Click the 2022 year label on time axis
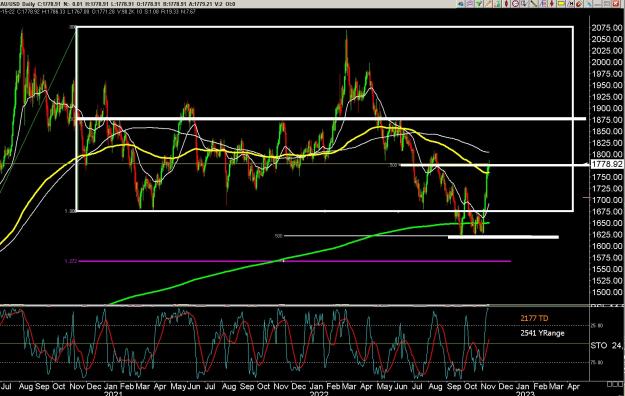The height and width of the screenshot is (396, 625). click(x=319, y=393)
